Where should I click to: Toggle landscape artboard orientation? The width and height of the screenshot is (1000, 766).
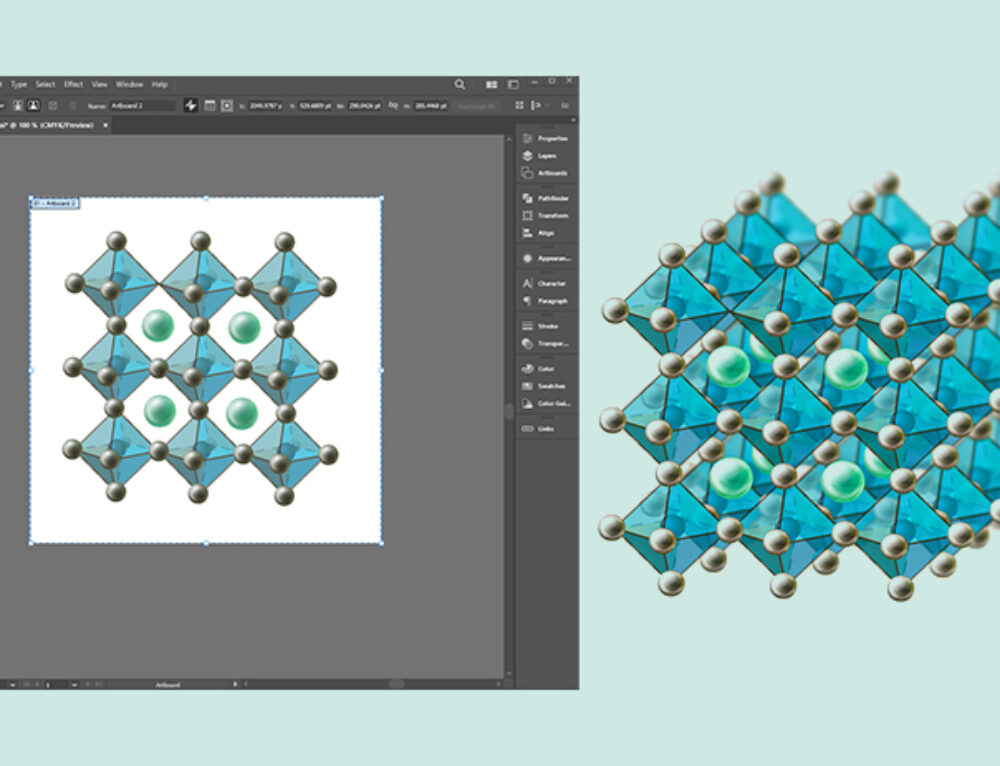pyautogui.click(x=33, y=106)
